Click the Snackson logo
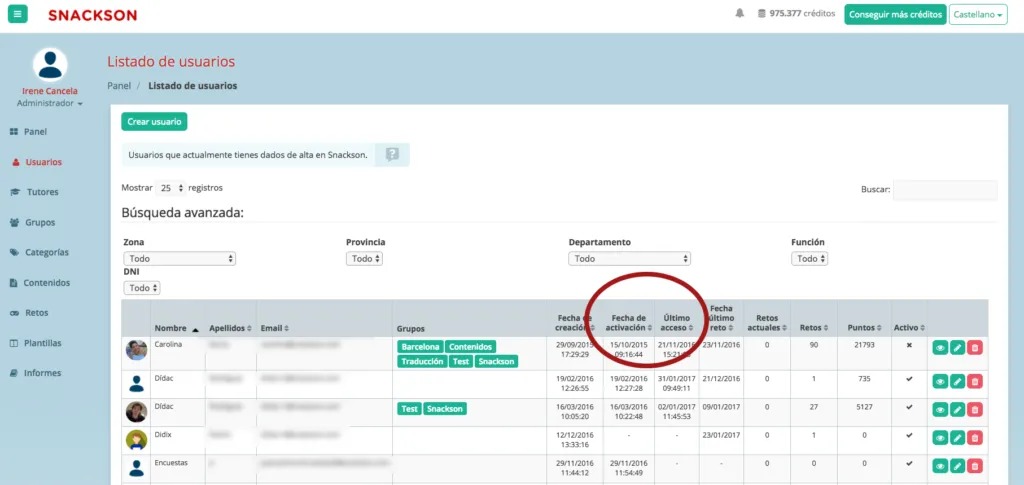The width and height of the screenshot is (1024, 485). coord(93,15)
